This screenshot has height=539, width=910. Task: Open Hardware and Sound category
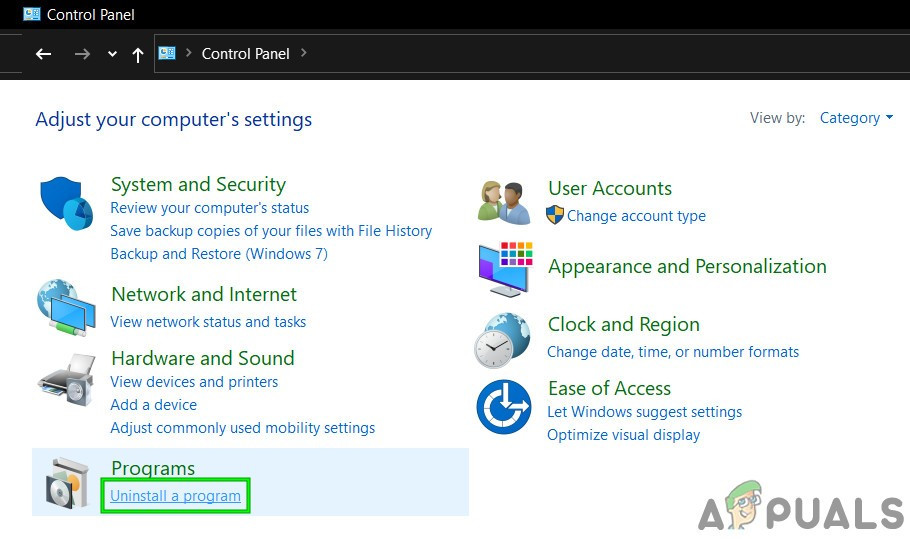tap(203, 359)
